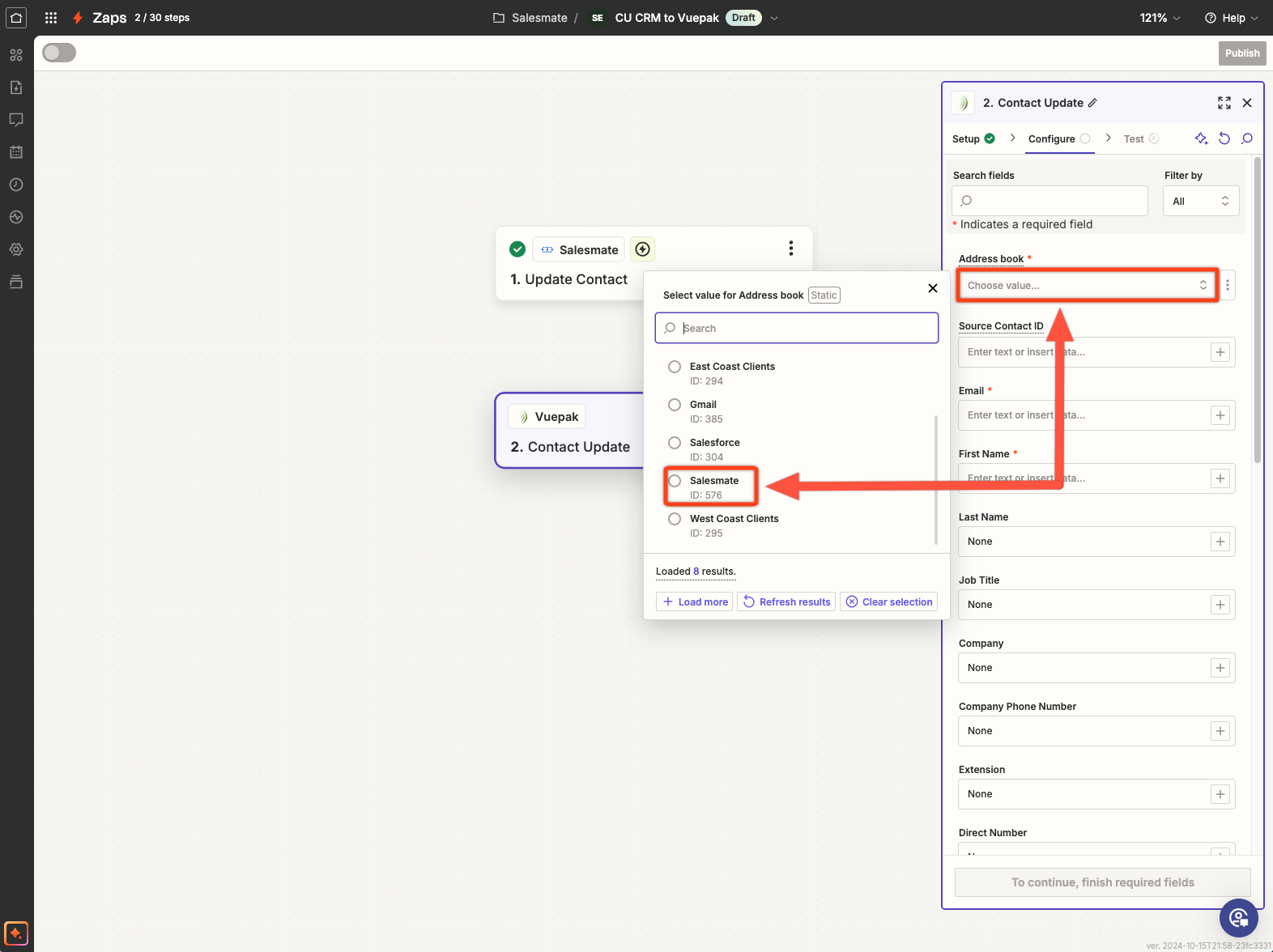Open the sidebar status activity icon
The width and height of the screenshot is (1273, 952).
pyautogui.click(x=16, y=217)
